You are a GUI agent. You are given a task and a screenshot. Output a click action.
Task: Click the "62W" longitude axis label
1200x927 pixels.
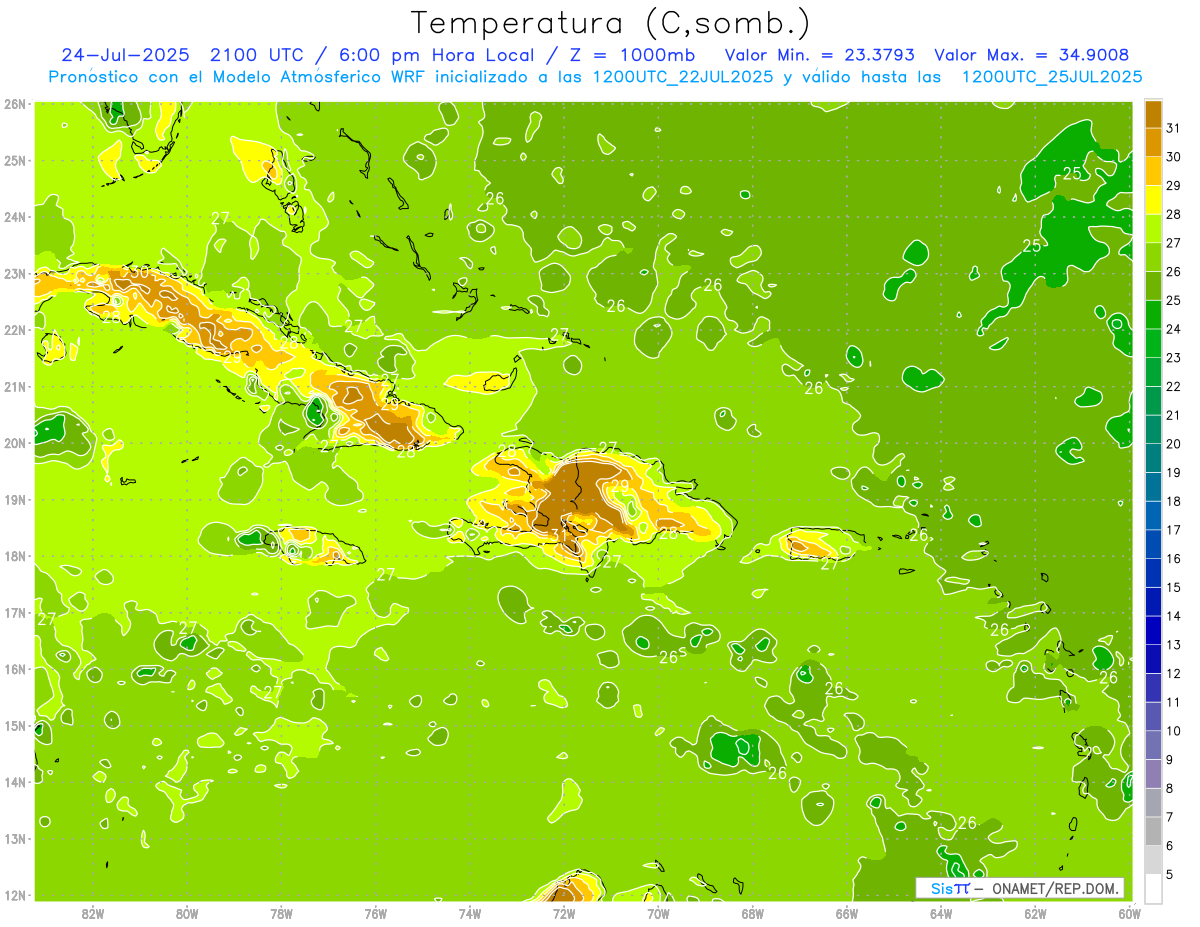coord(1035,913)
